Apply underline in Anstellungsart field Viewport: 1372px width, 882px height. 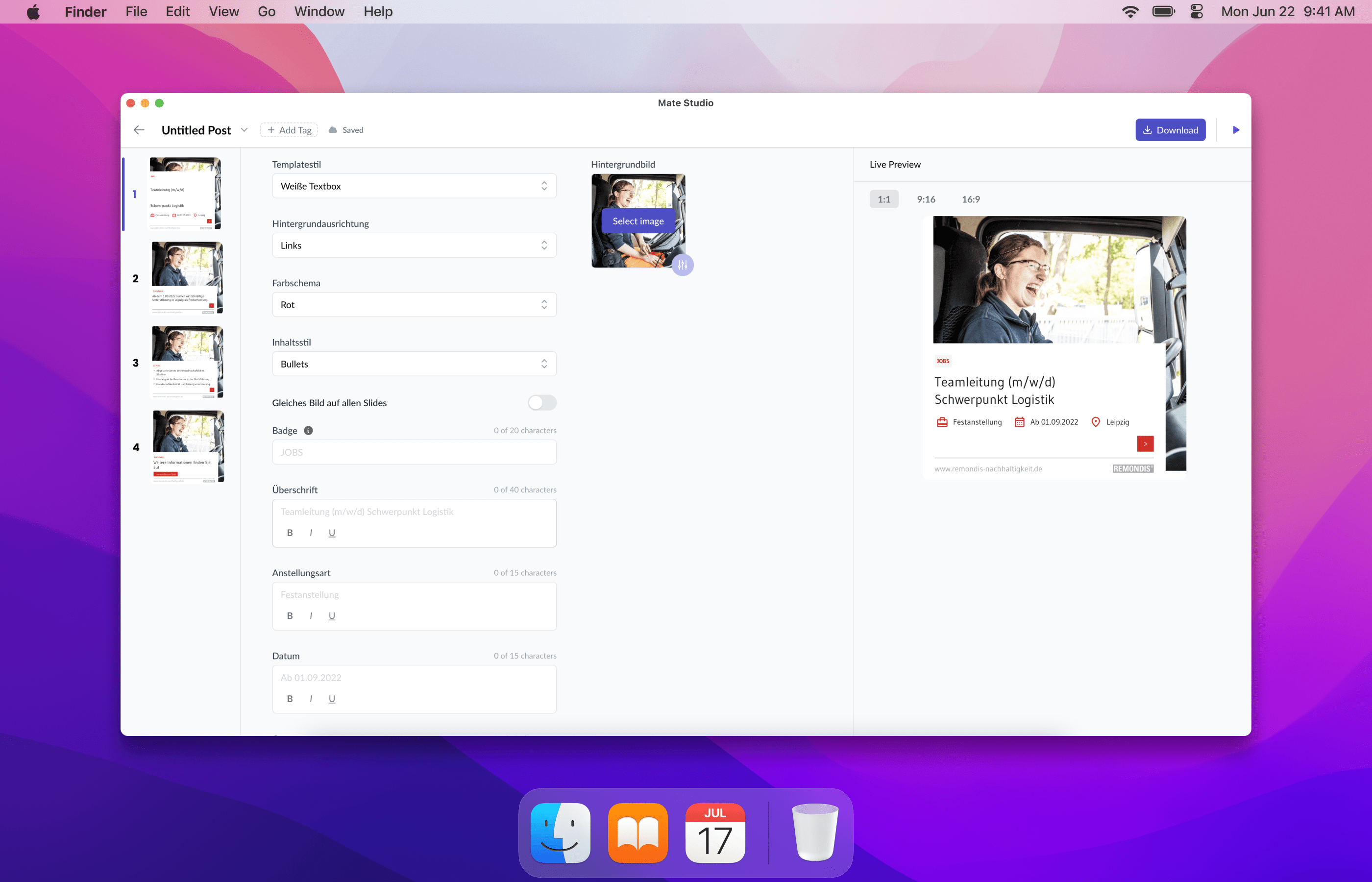pos(332,615)
